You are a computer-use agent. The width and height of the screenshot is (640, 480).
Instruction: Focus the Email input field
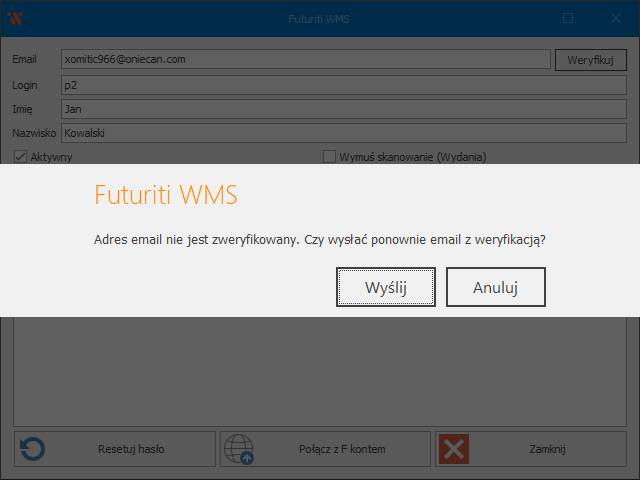click(305, 60)
